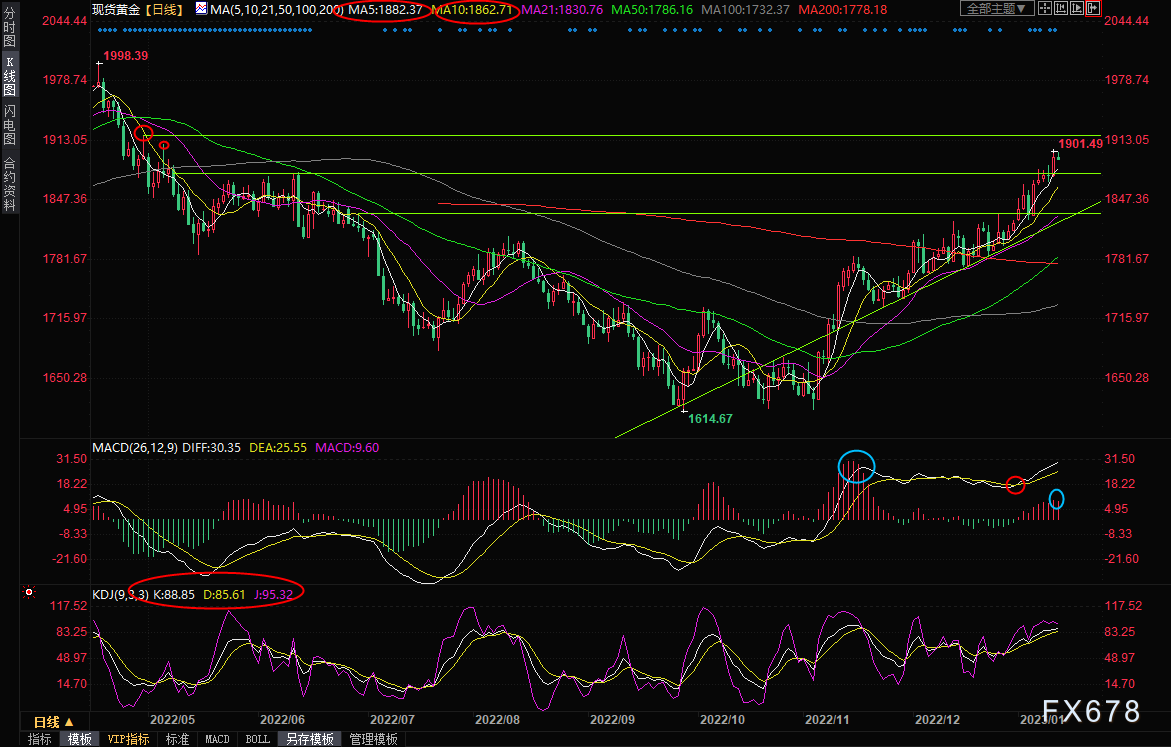Click the red sun marker icon beside KDJ

[x=29, y=592]
